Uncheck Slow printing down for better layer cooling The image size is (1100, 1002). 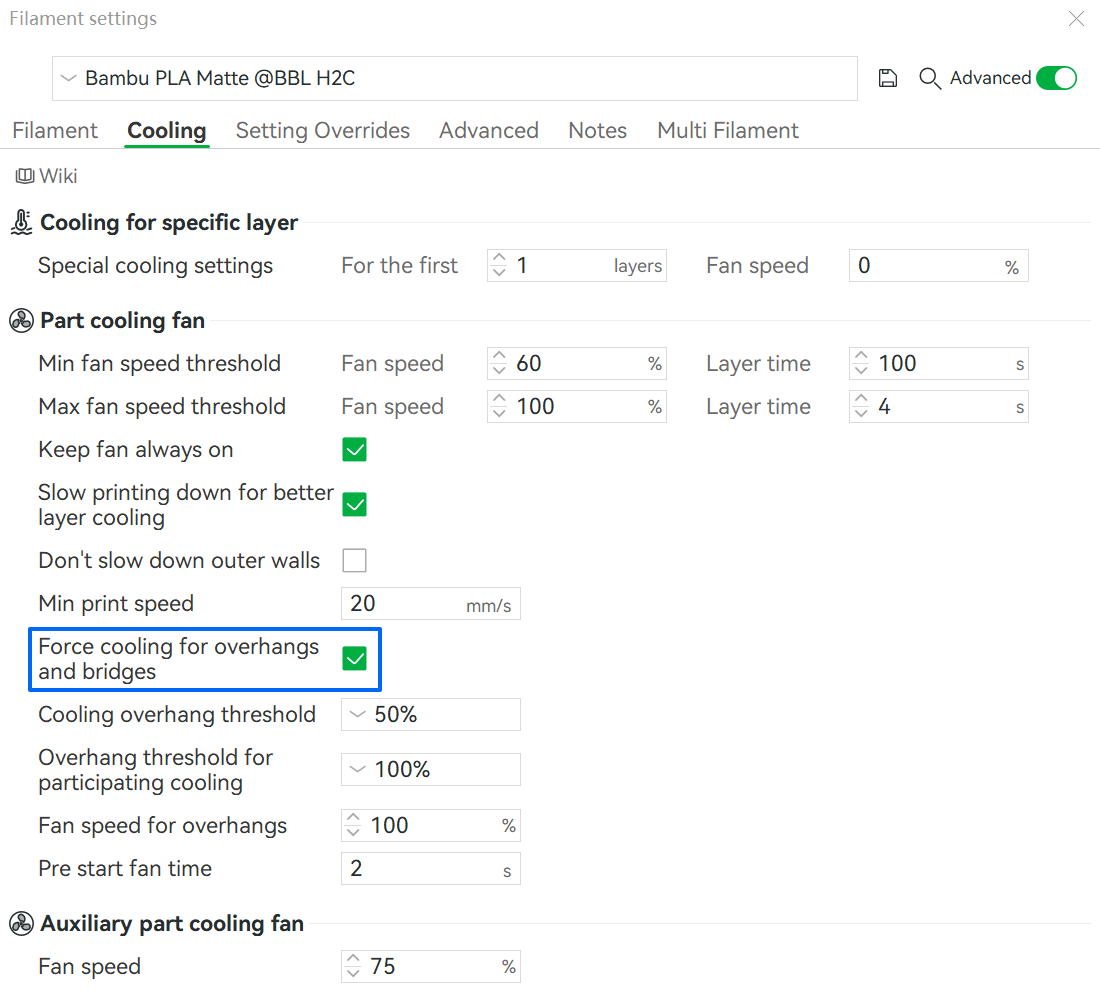pyautogui.click(x=354, y=505)
